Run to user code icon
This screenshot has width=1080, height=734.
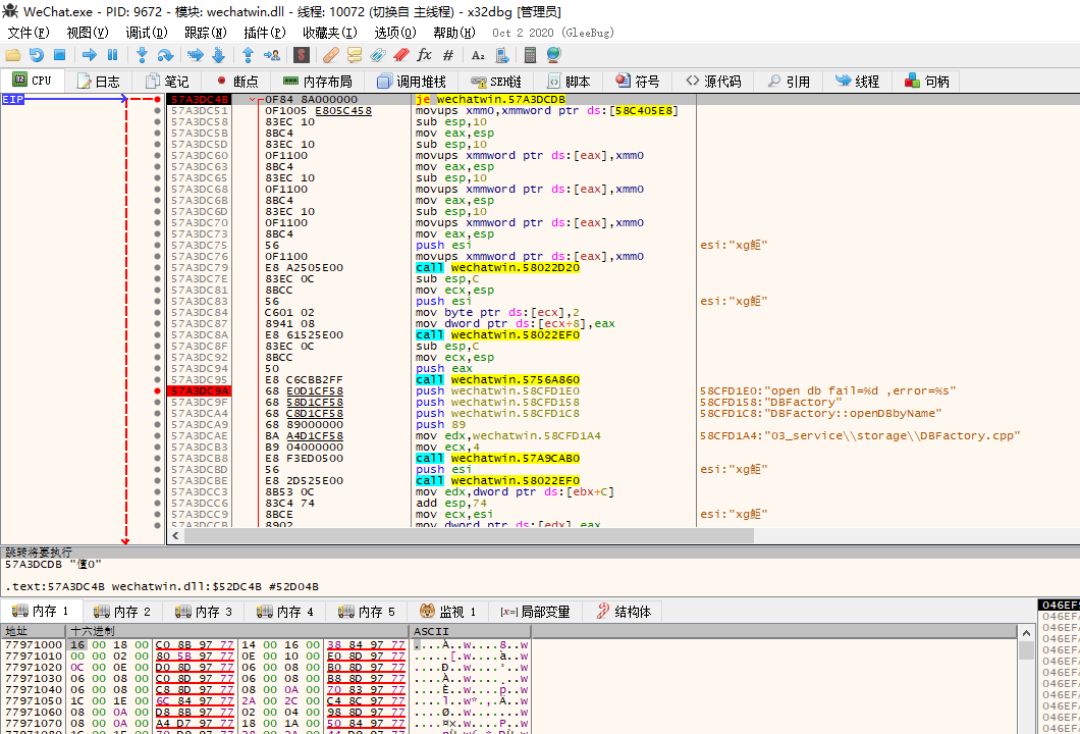pyautogui.click(x=271, y=55)
